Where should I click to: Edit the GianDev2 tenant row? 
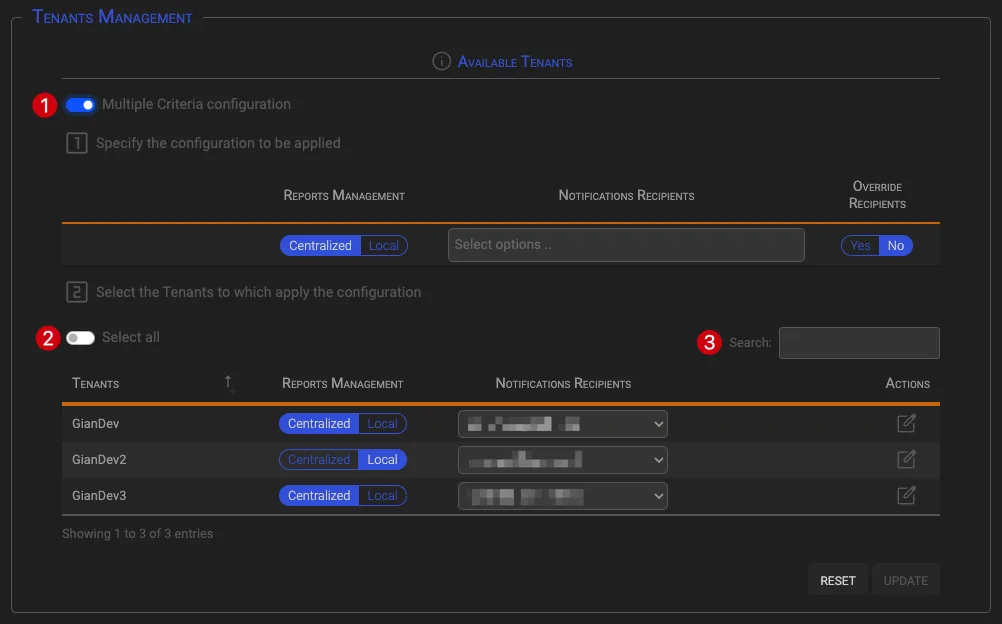pyautogui.click(x=906, y=459)
